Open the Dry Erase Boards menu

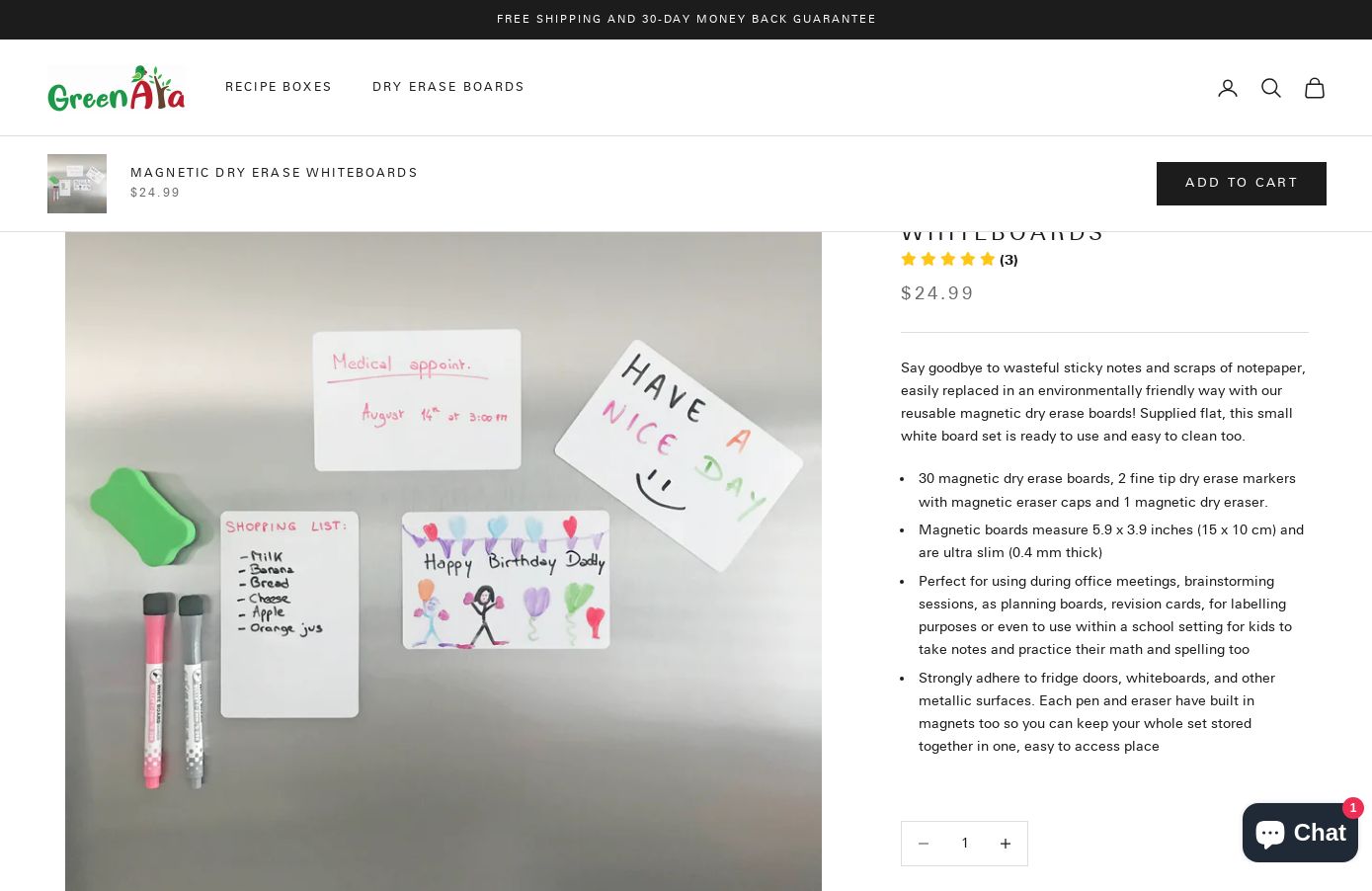click(x=448, y=87)
